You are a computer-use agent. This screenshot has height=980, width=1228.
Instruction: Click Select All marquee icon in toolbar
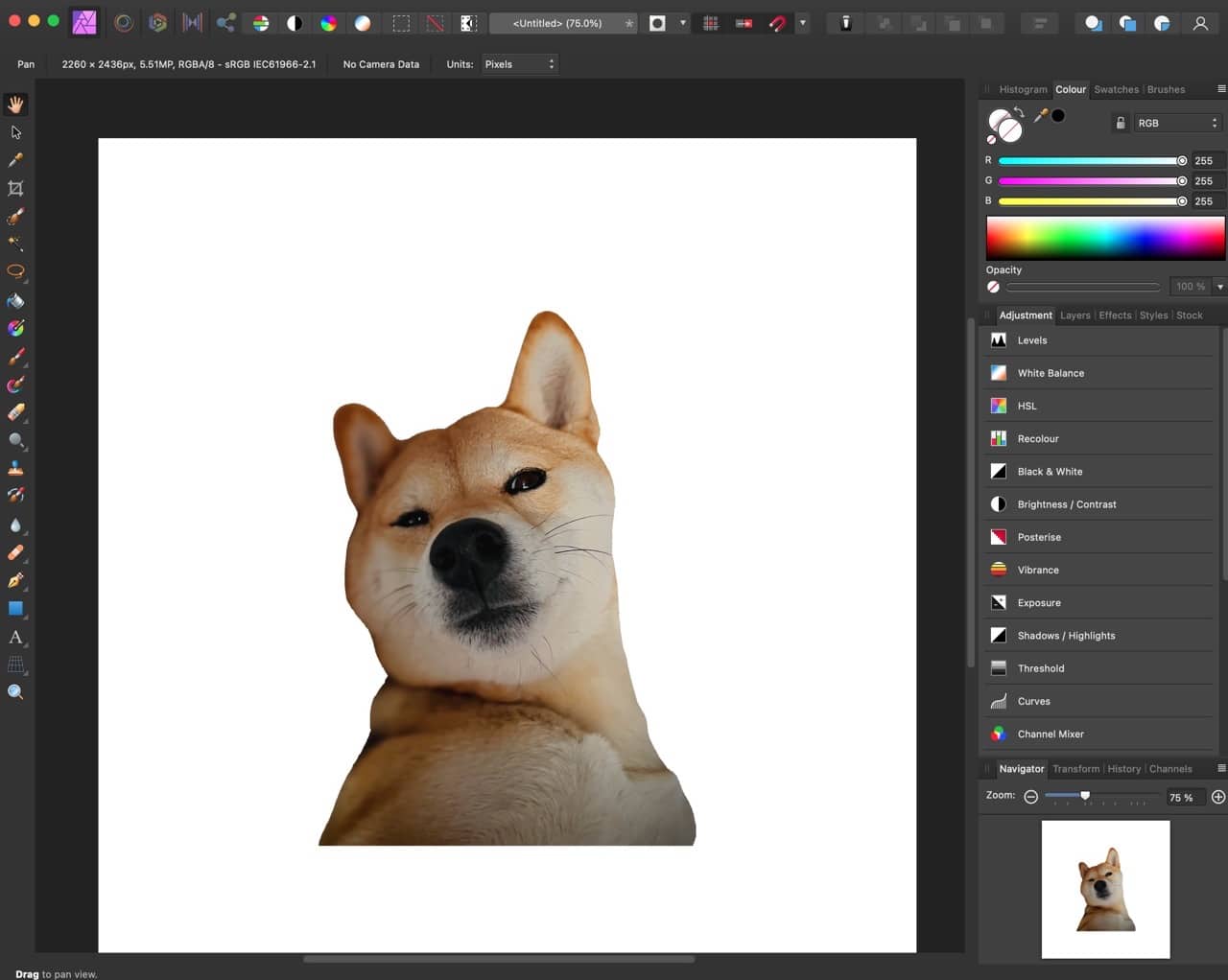[x=401, y=24]
